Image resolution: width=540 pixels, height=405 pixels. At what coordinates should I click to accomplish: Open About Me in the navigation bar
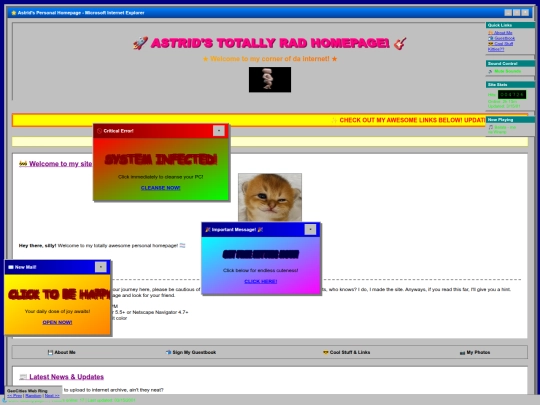[x=62, y=352]
